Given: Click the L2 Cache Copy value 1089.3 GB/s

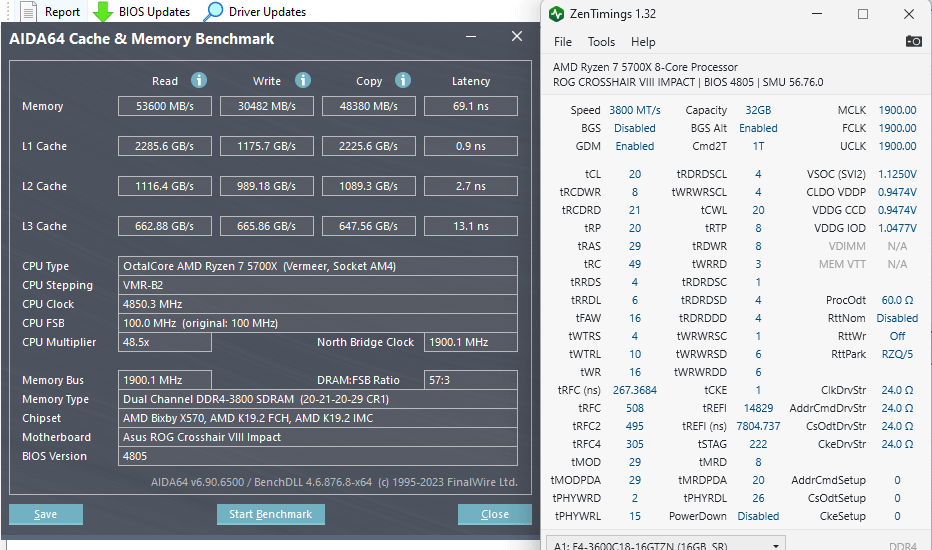Looking at the screenshot, I should (x=369, y=186).
